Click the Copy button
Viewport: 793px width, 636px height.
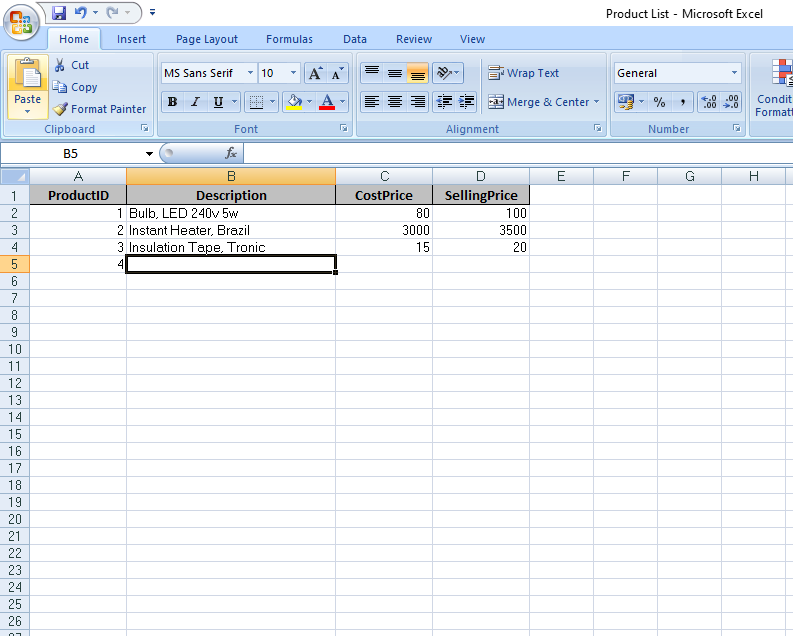75,87
